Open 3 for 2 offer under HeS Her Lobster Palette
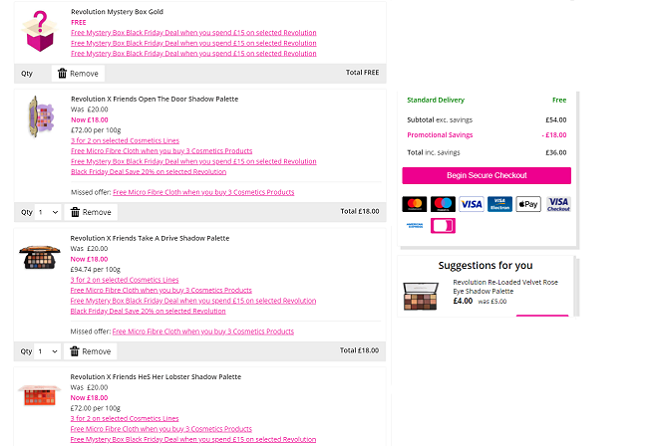 click(124, 418)
